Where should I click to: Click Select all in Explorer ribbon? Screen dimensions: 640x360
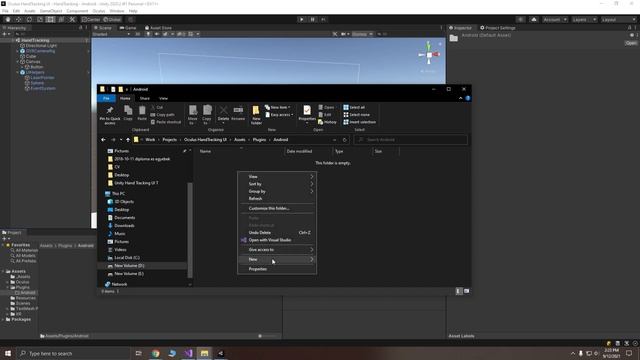(354, 107)
